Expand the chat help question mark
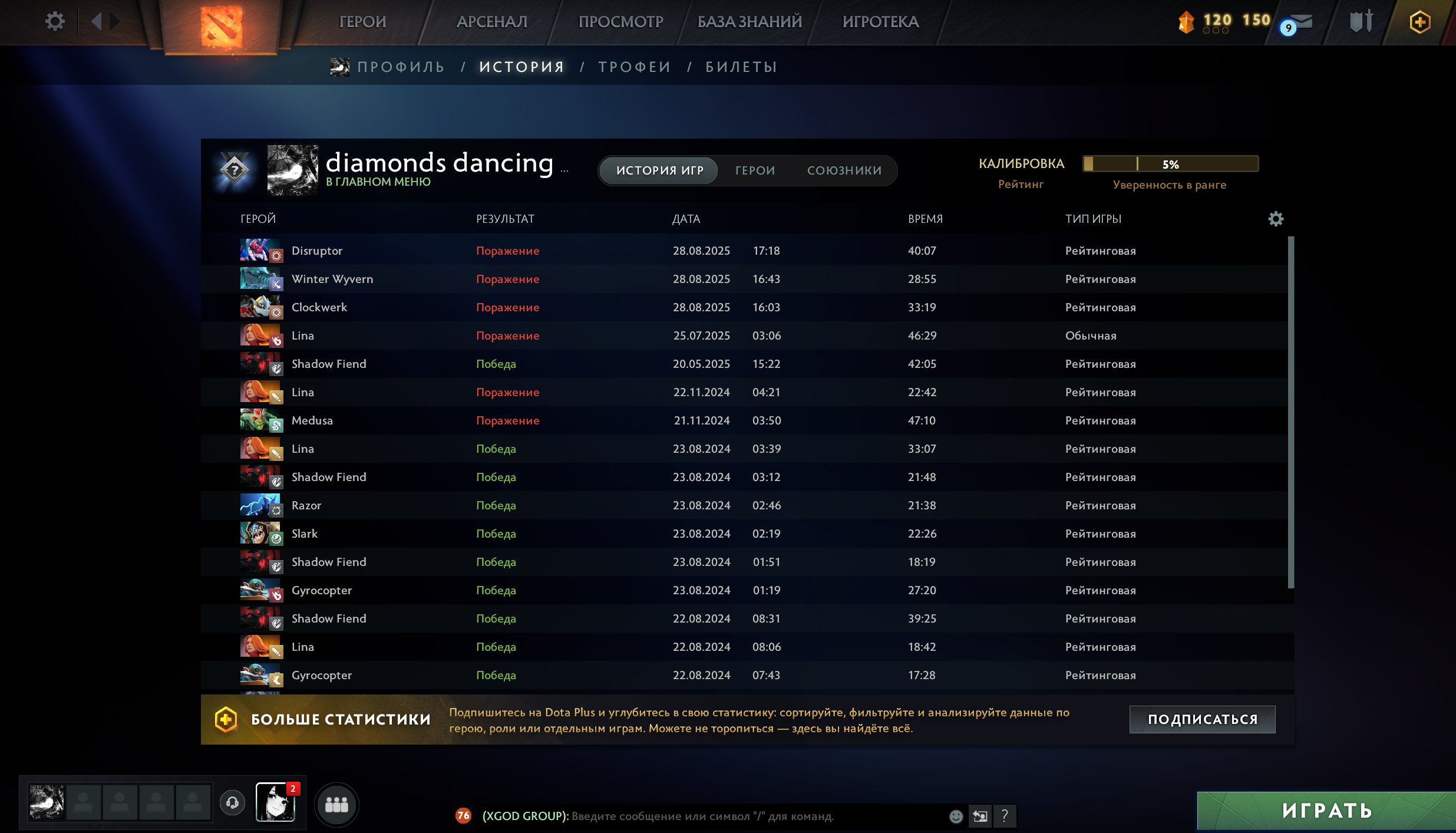 pyautogui.click(x=1005, y=816)
